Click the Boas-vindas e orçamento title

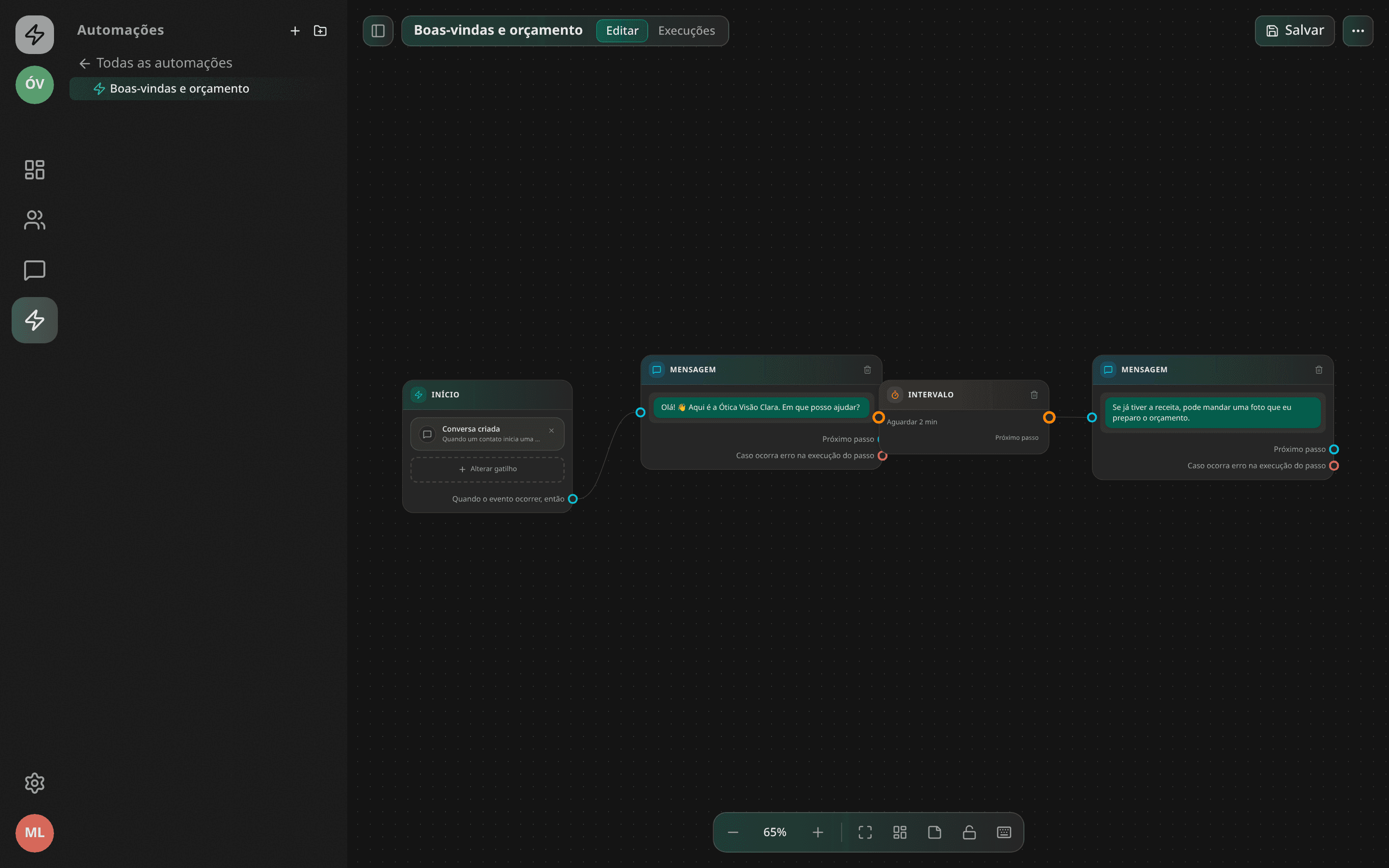(x=498, y=30)
